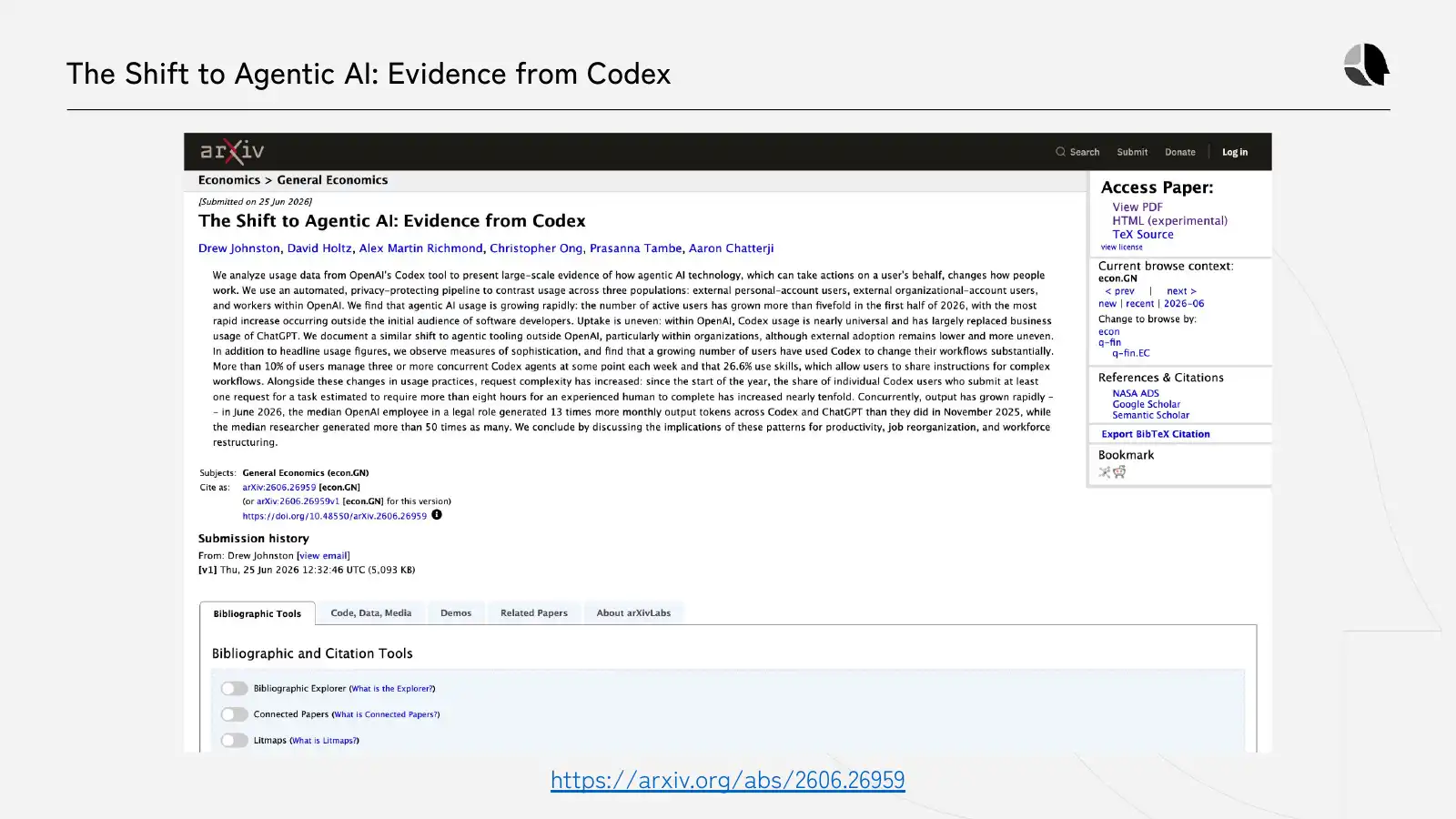Click the Search magnifier icon

click(1060, 152)
